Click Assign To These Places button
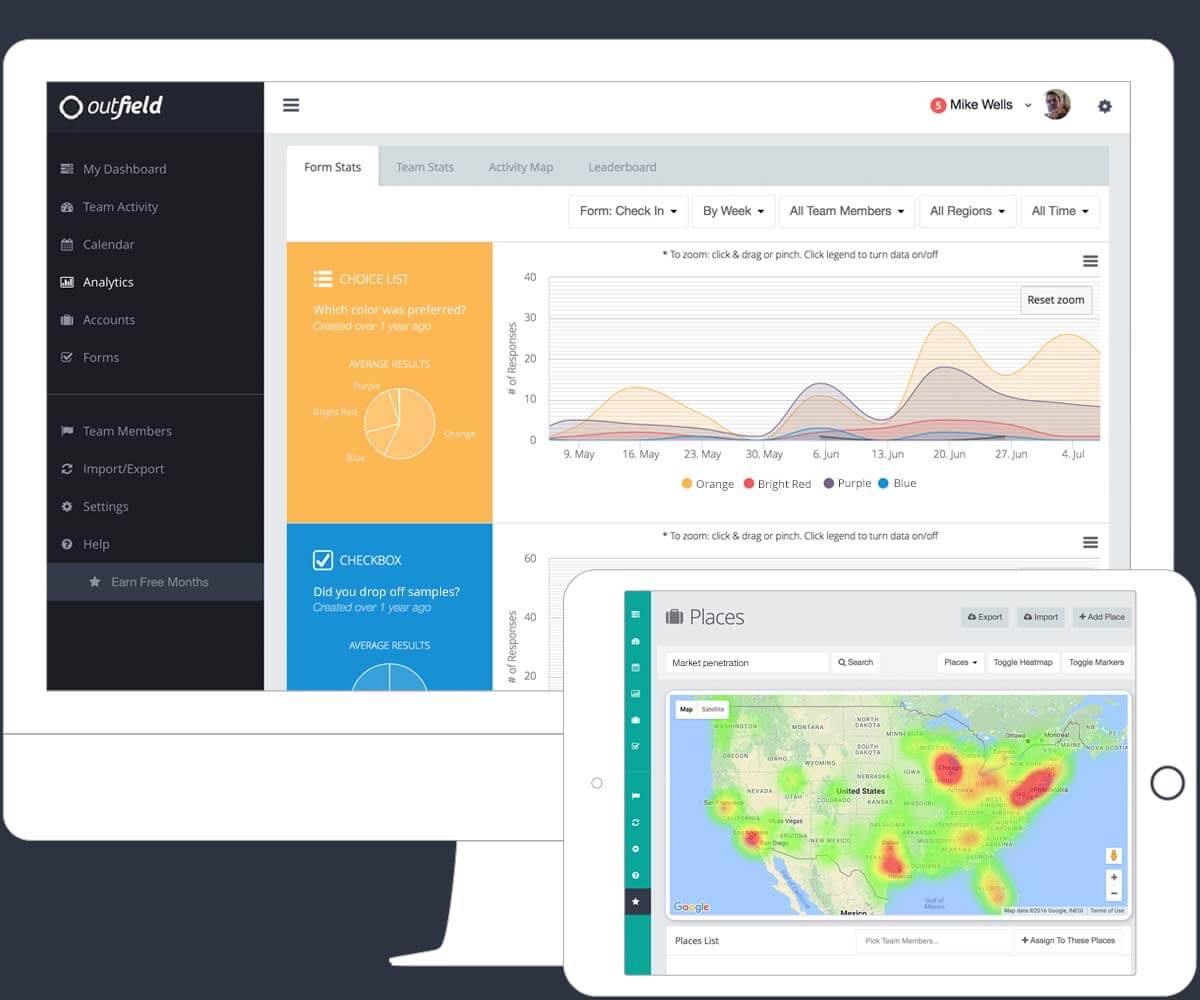This screenshot has width=1200, height=1000. (x=1068, y=941)
